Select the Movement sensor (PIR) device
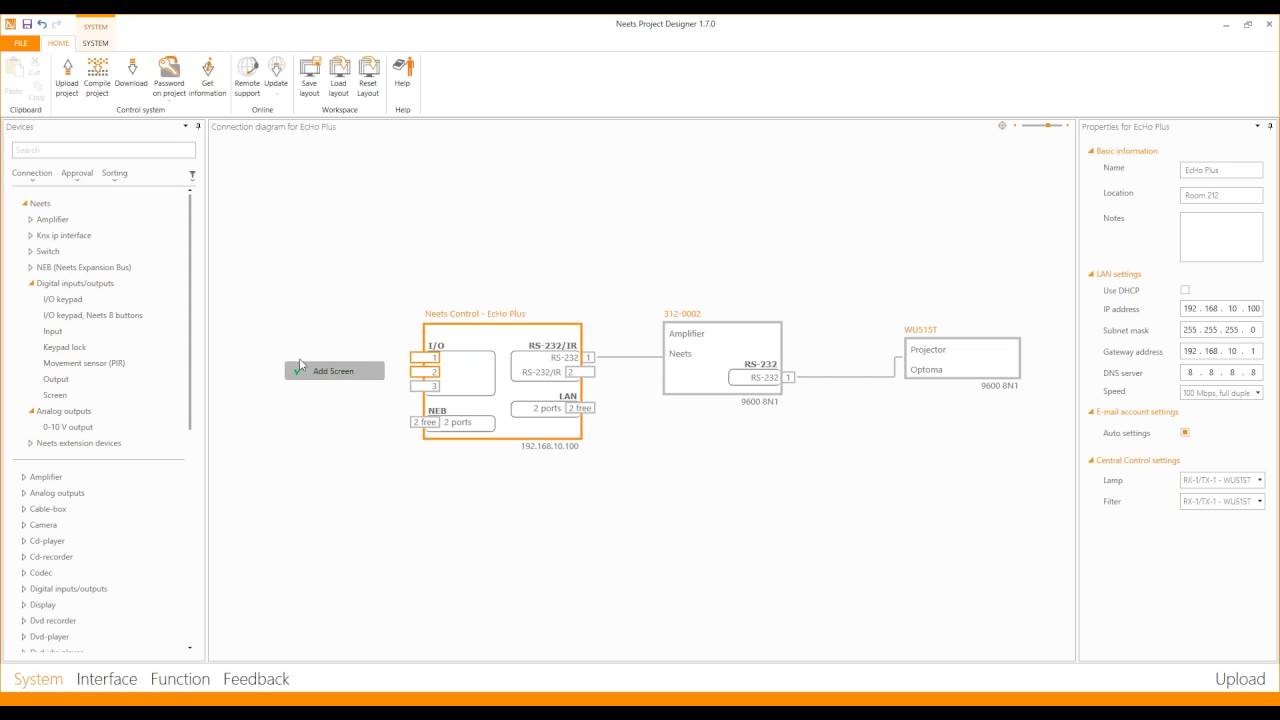1280x720 pixels. pyautogui.click(x=84, y=363)
